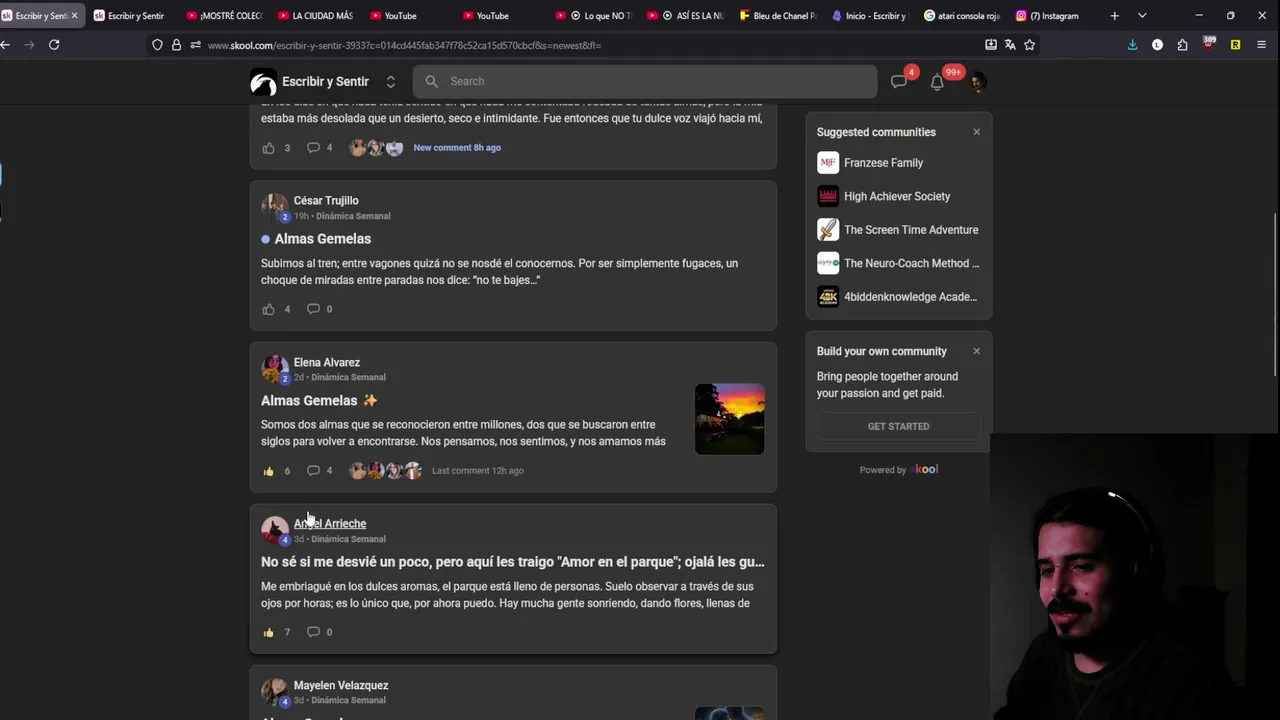Screen dimensions: 1280x720
Task: Like César Trujillo's Almas Gemelas post
Action: tap(268, 309)
